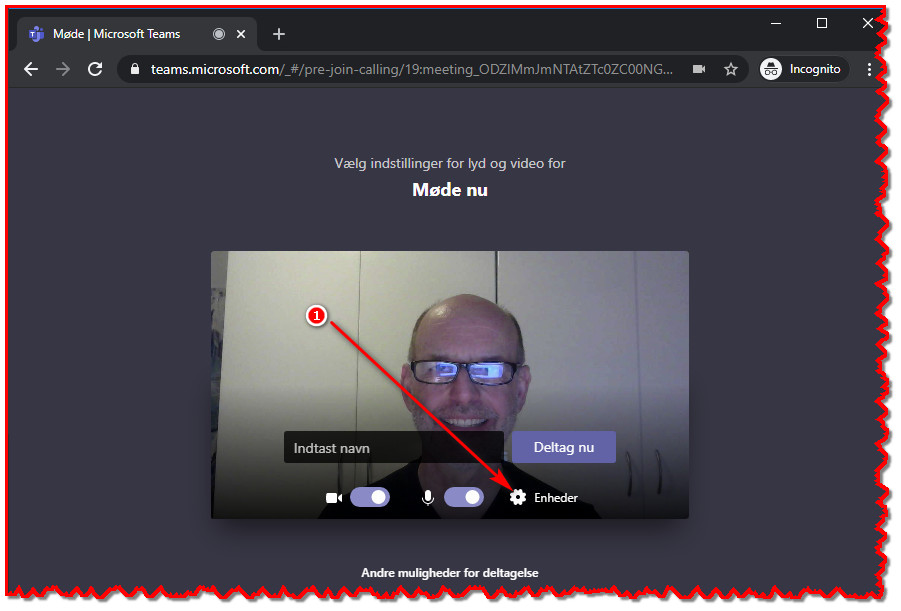The width and height of the screenshot is (901, 611).
Task: Click the video camera icon
Action: [334, 498]
